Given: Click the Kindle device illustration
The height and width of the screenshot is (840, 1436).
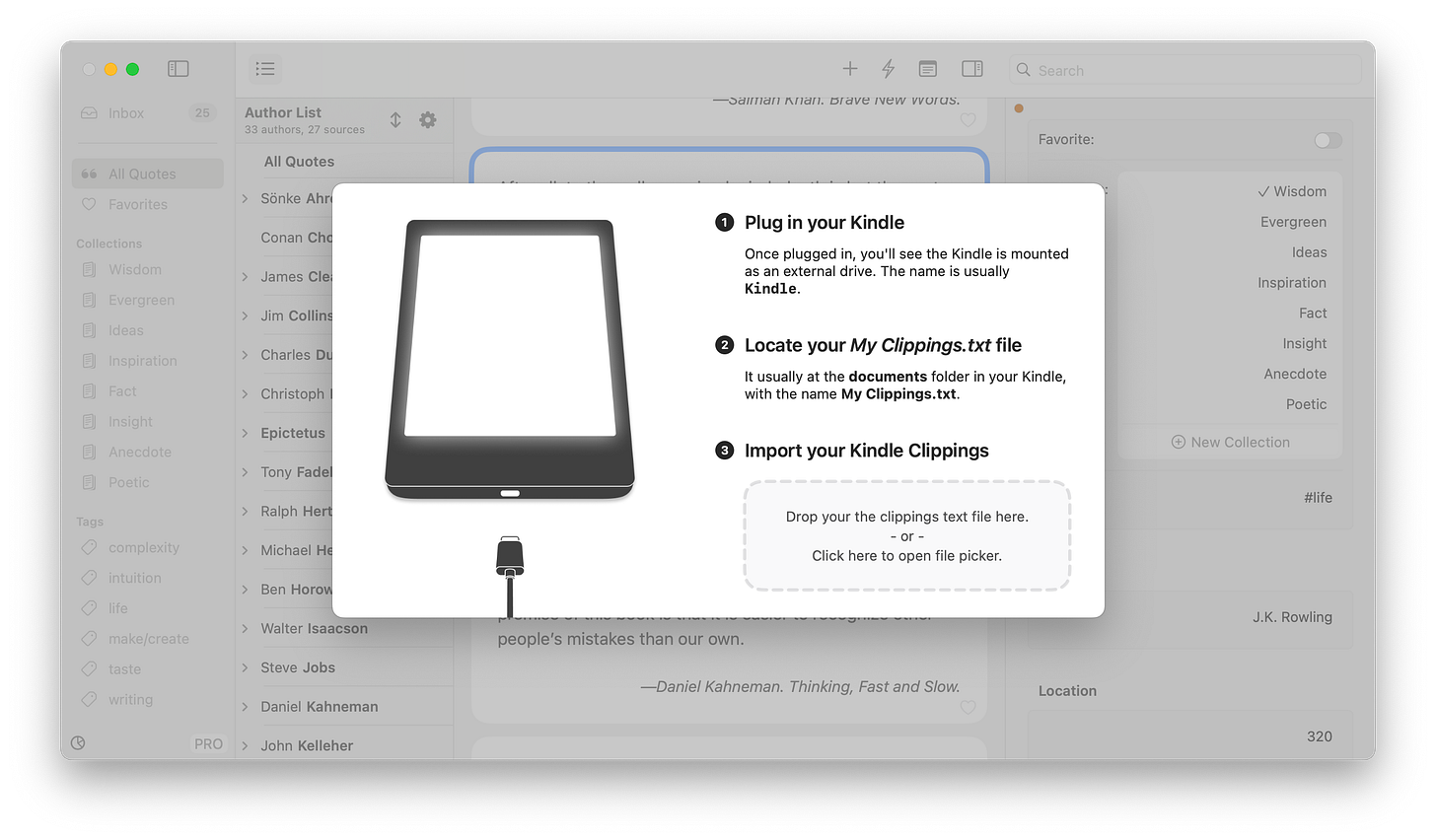Looking at the screenshot, I should (510, 360).
